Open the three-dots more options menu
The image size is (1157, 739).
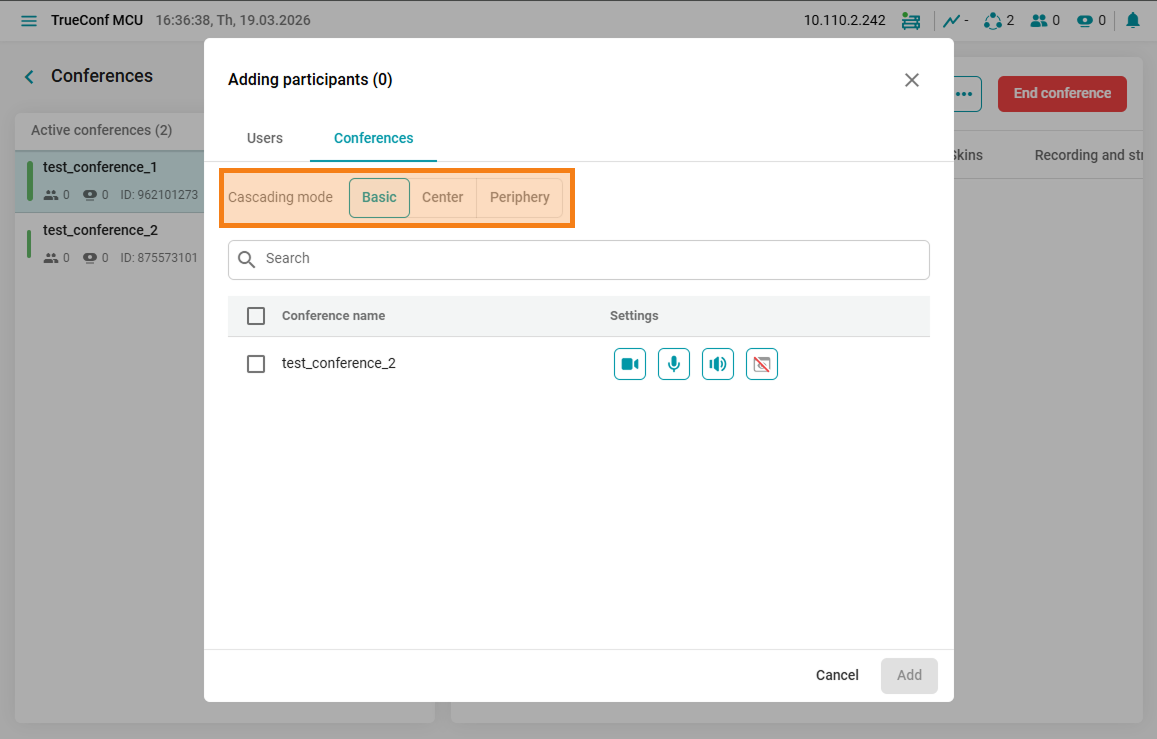[964, 94]
